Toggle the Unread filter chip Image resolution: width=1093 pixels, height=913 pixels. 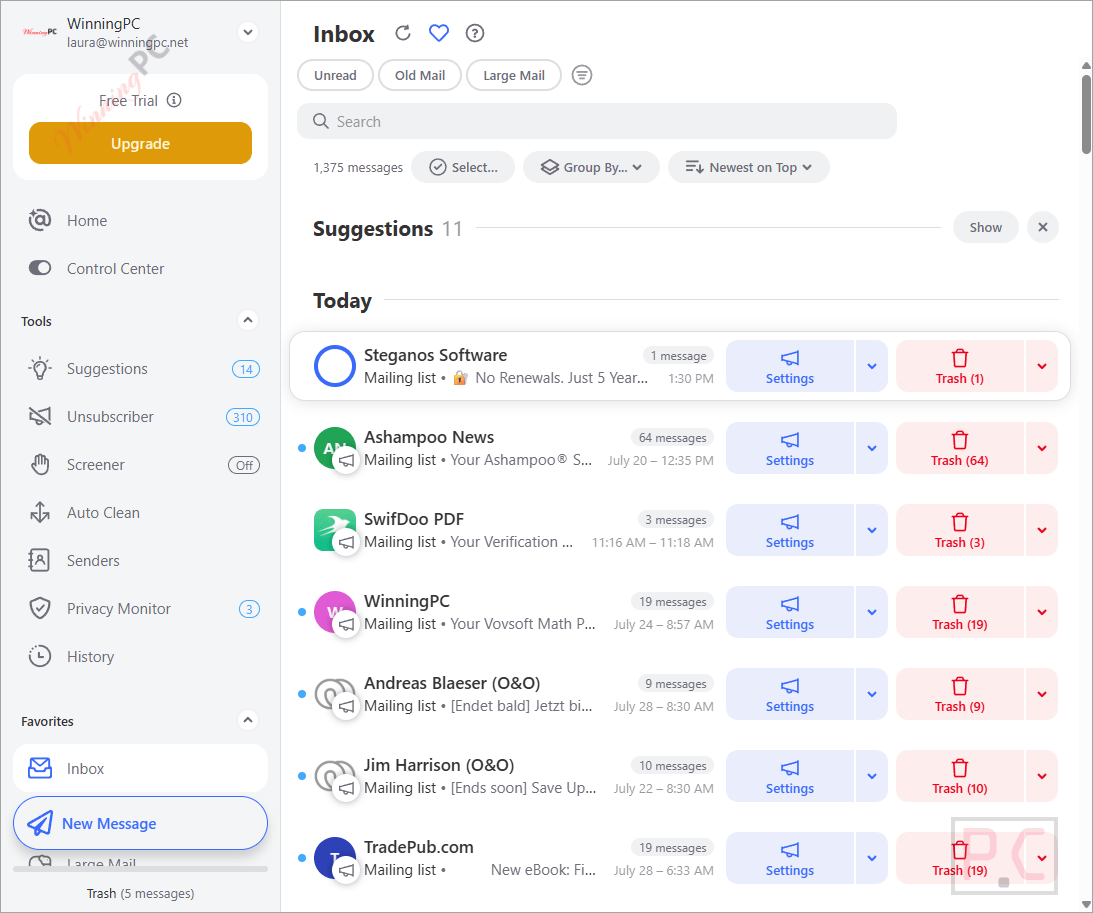(335, 75)
